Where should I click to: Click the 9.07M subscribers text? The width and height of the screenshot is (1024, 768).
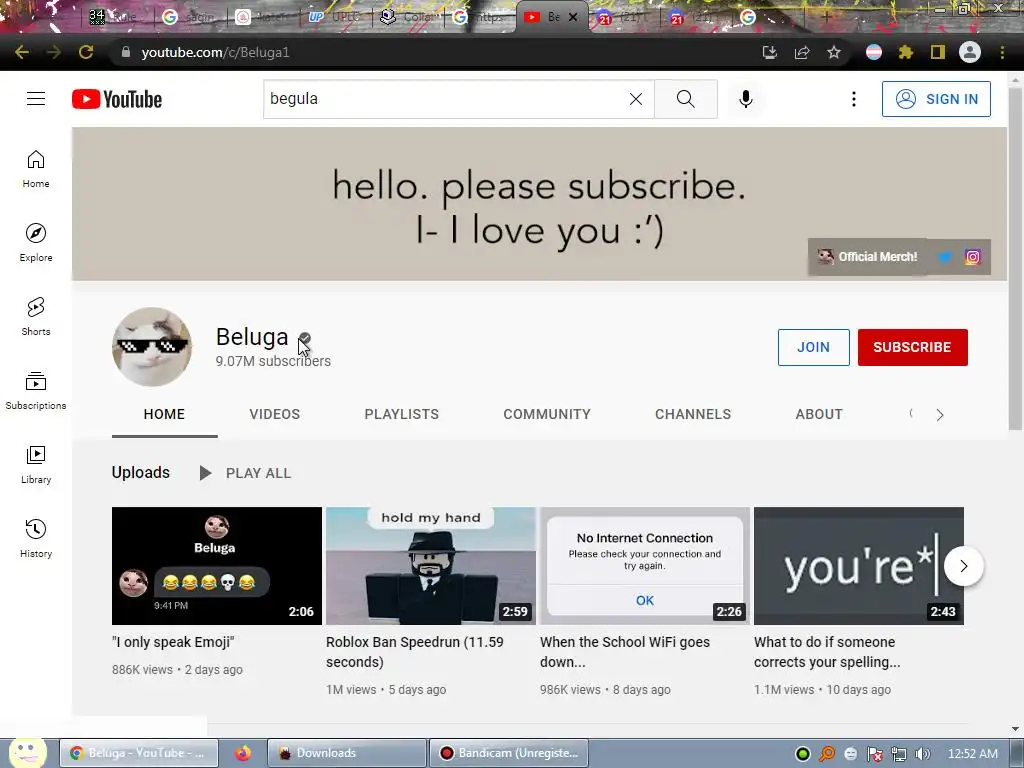273,361
